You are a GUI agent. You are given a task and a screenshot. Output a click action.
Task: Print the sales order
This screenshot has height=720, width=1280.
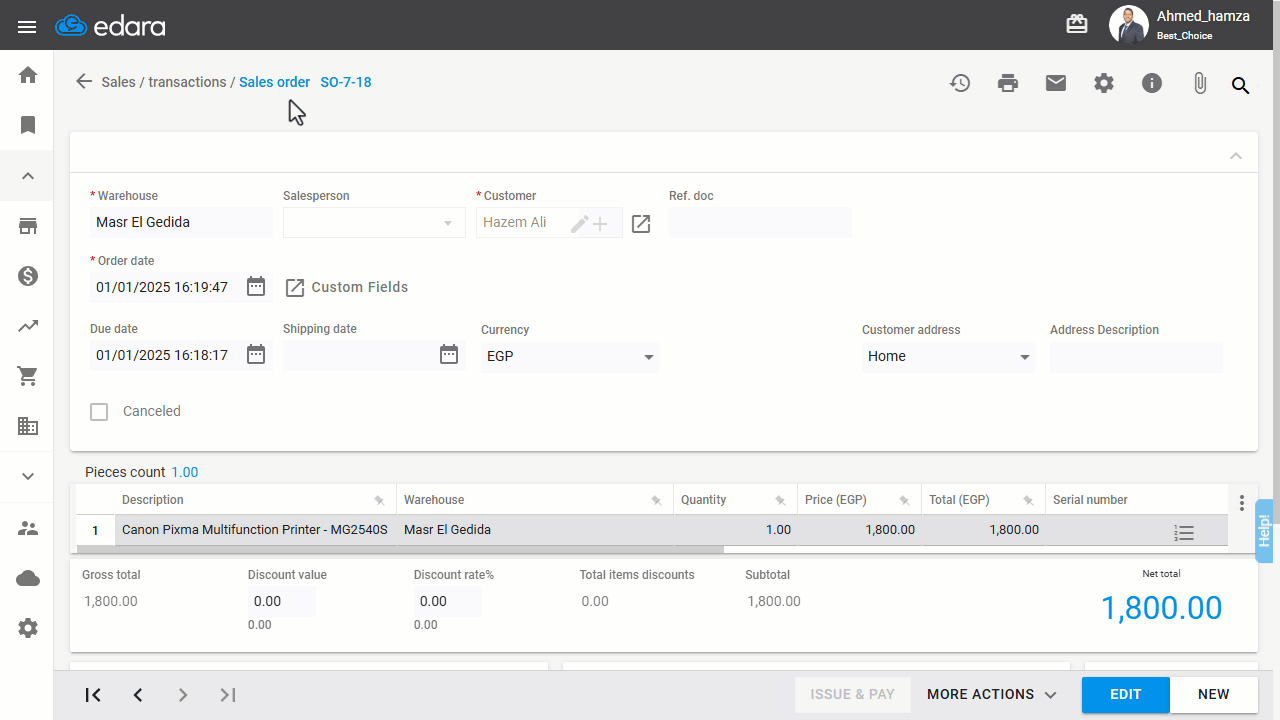[1008, 83]
